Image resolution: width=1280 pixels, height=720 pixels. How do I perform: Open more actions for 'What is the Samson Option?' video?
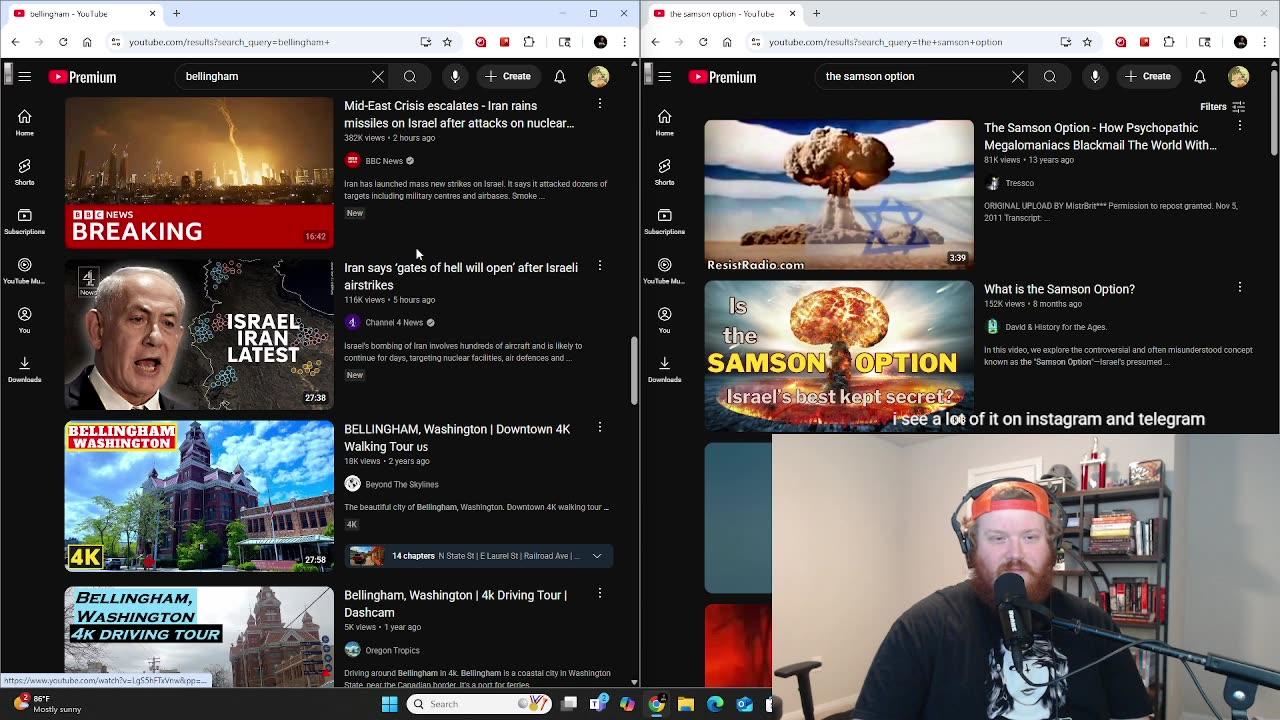pyautogui.click(x=1240, y=287)
